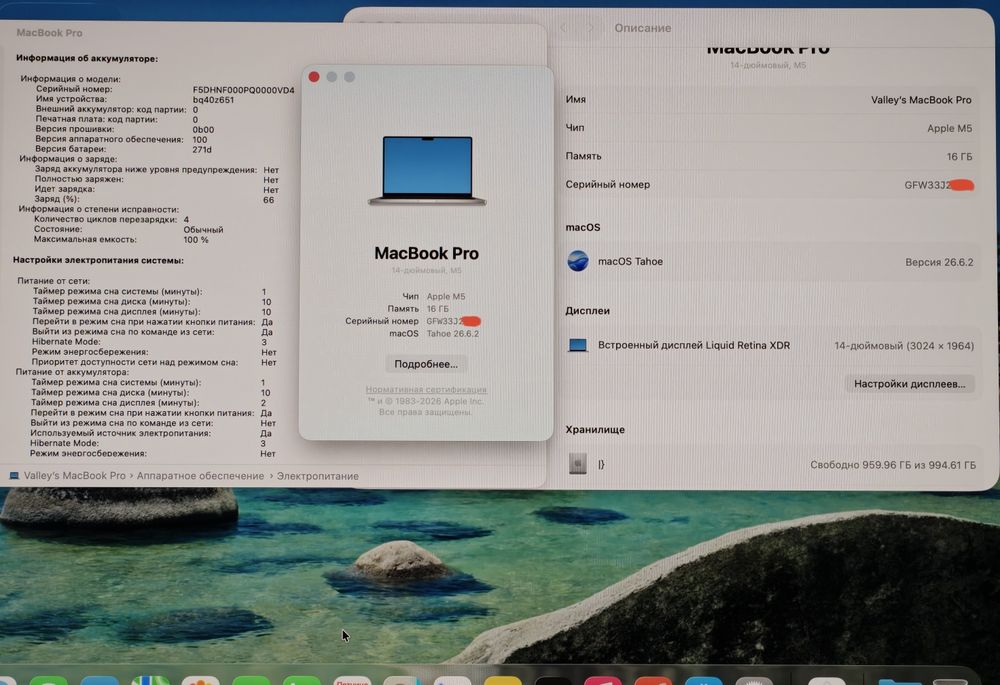Image resolution: width=1000 pixels, height=685 pixels.
Task: Click the Имя row showing Valley's MacBook Pro
Action: (x=768, y=99)
